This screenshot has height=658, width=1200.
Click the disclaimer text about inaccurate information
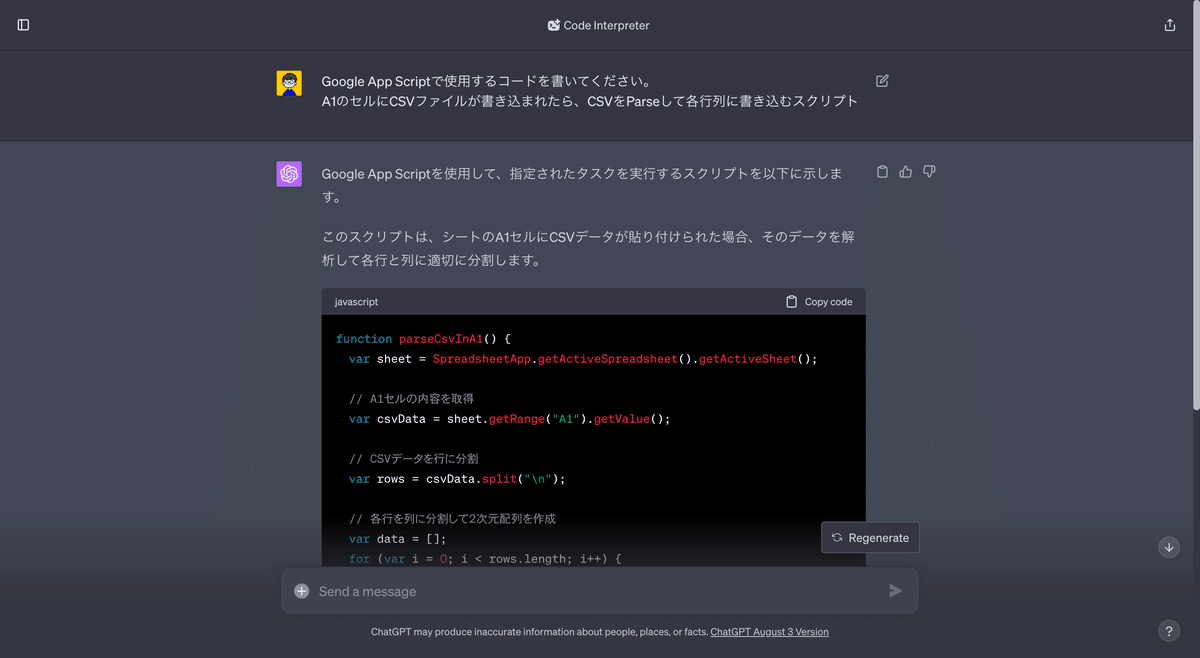[539, 632]
